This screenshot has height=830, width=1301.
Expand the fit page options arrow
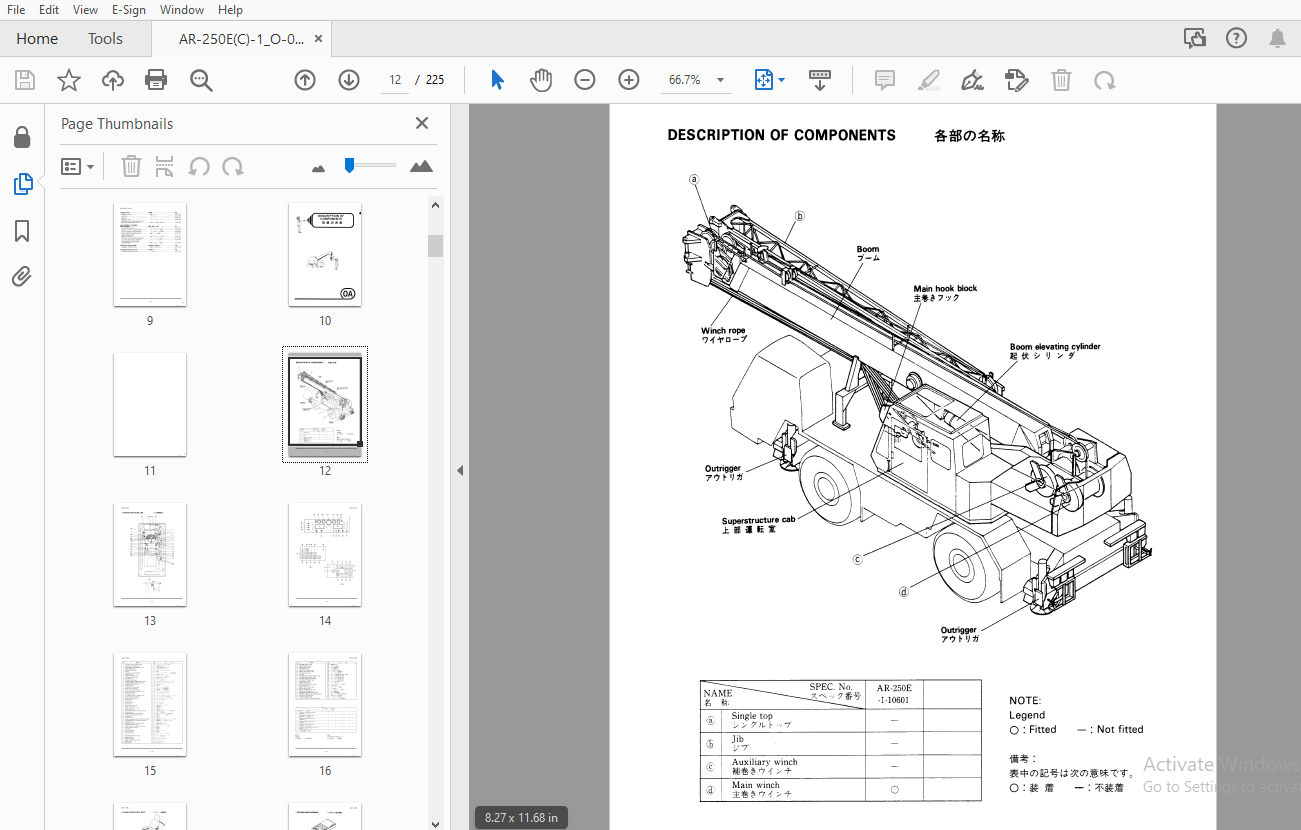[781, 80]
